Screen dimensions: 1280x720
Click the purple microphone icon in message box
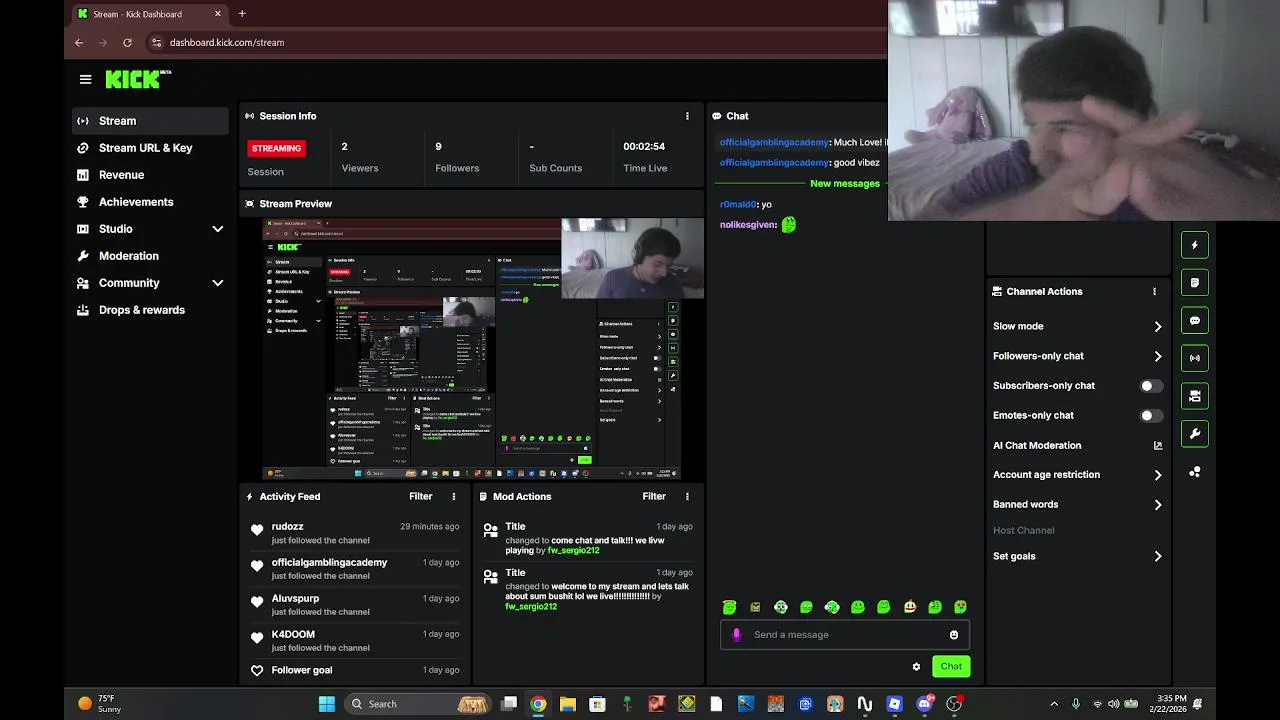(x=737, y=634)
